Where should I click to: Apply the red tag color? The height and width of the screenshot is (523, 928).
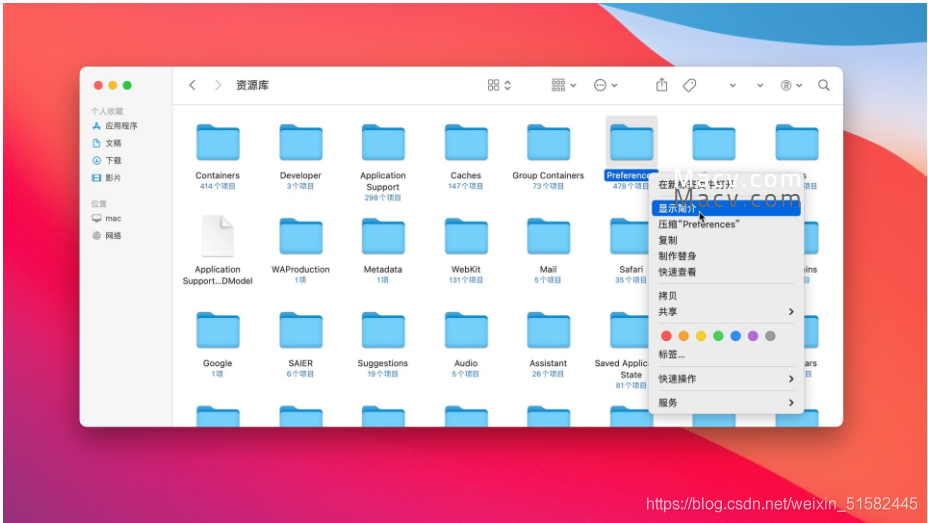coord(666,336)
